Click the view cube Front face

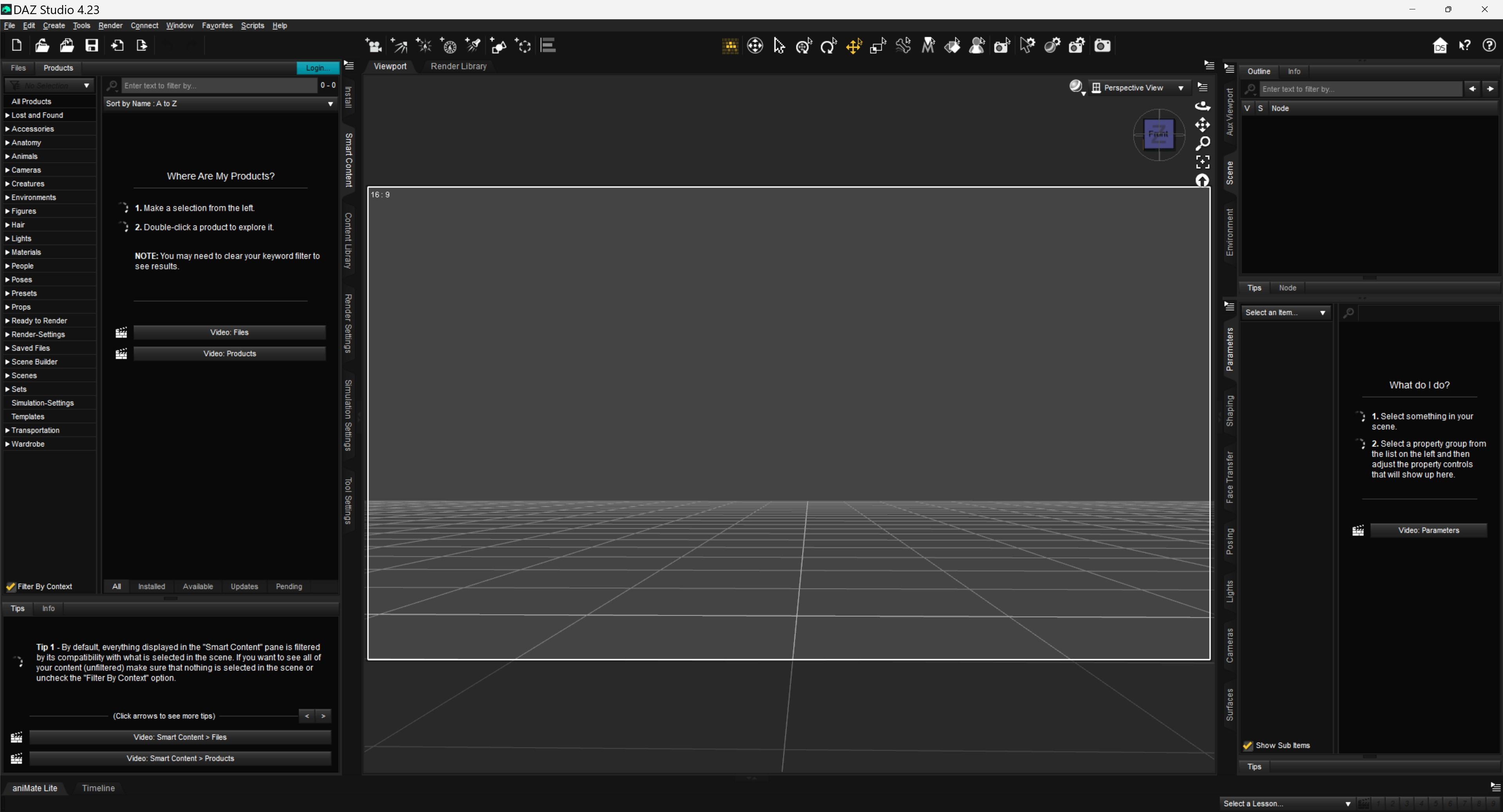click(1158, 134)
